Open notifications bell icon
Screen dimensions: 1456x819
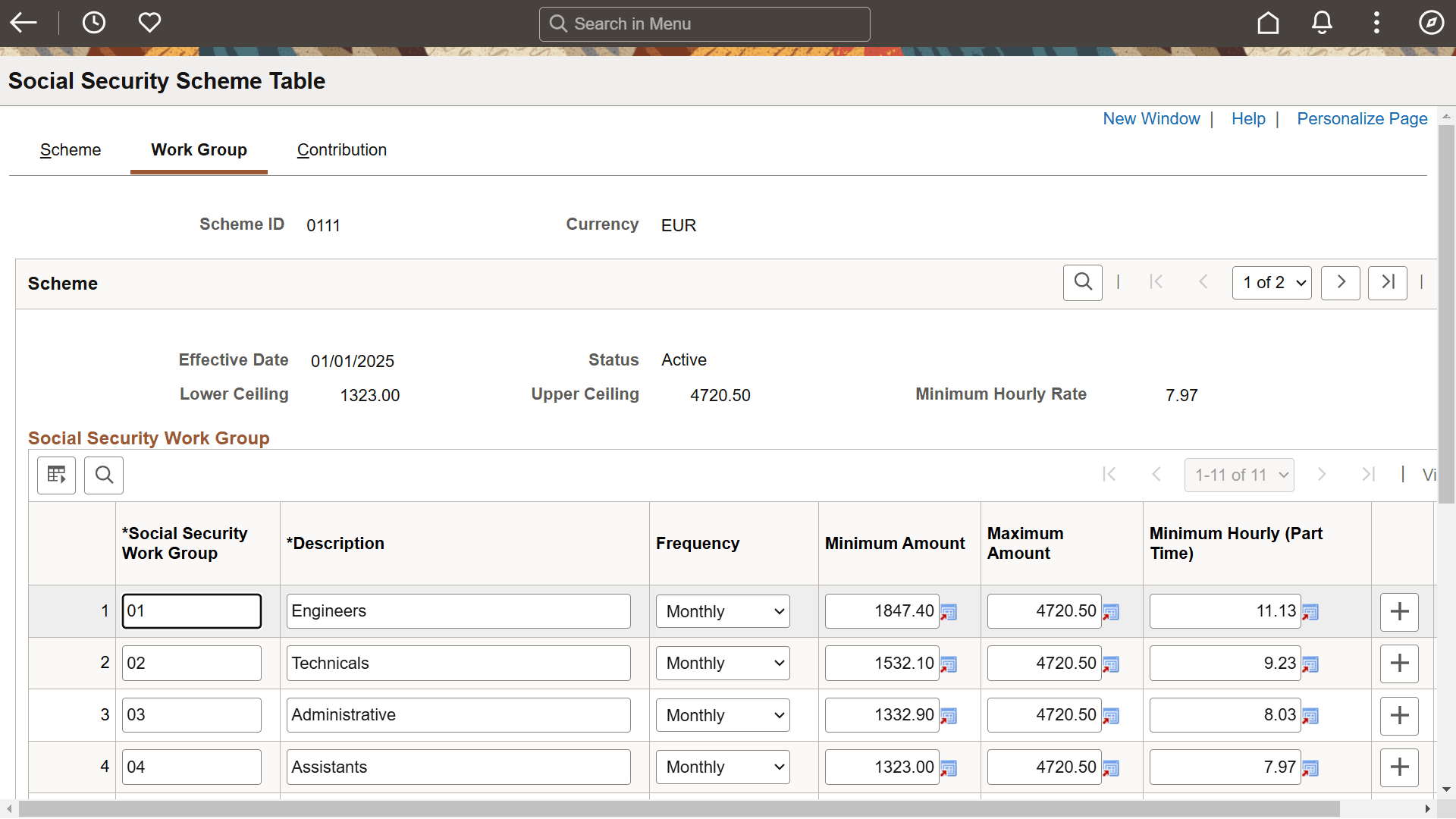(1322, 23)
